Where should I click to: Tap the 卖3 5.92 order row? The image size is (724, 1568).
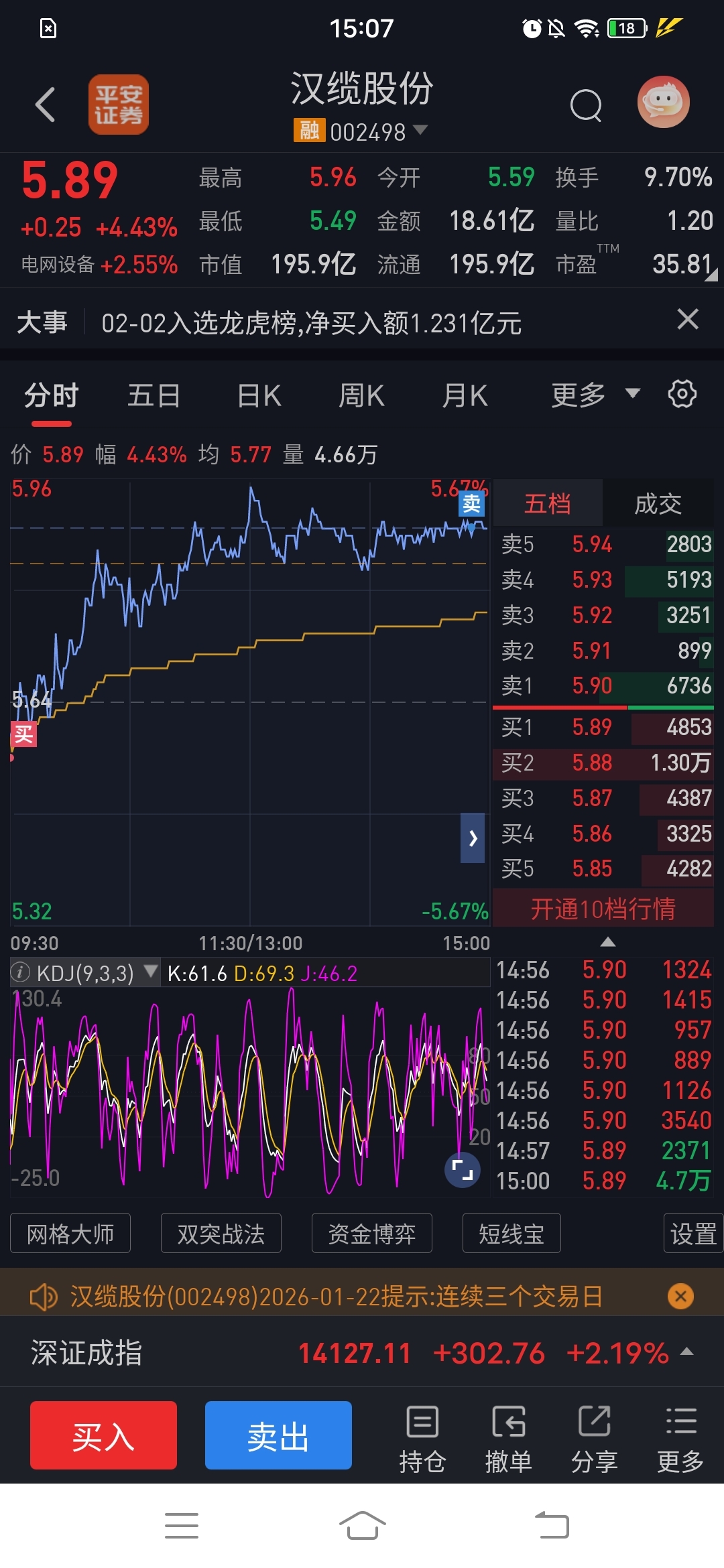[603, 615]
